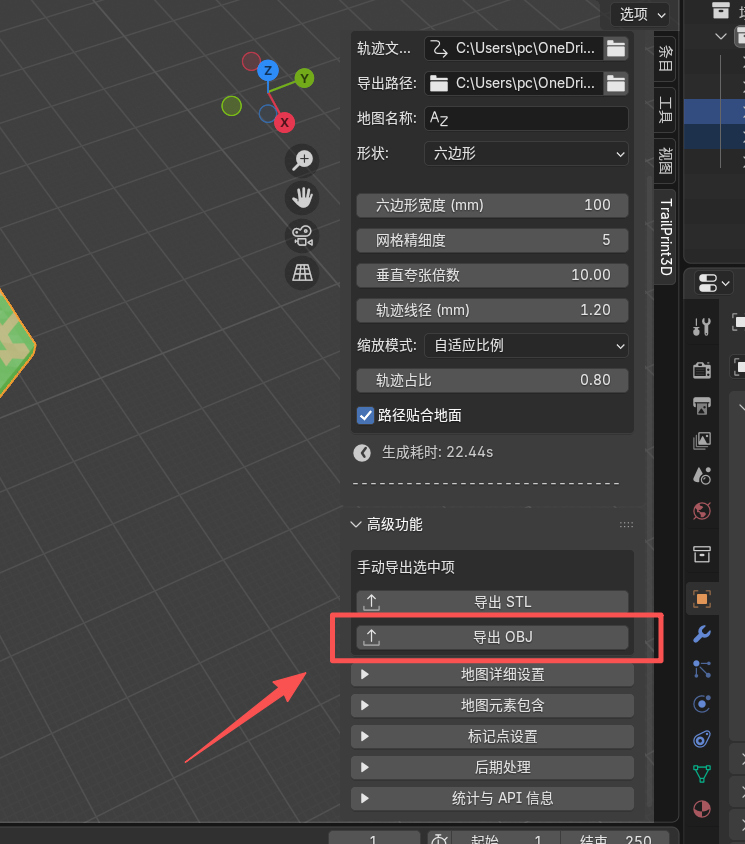
Task: Expand 地图详细设置 section
Action: pyautogui.click(x=492, y=674)
